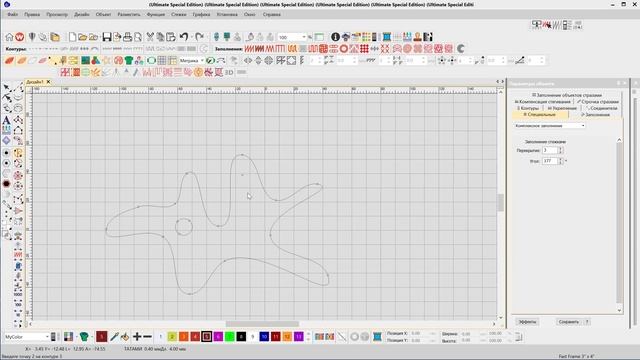
Task: Click the blue thread spool icon
Action: point(386,37)
